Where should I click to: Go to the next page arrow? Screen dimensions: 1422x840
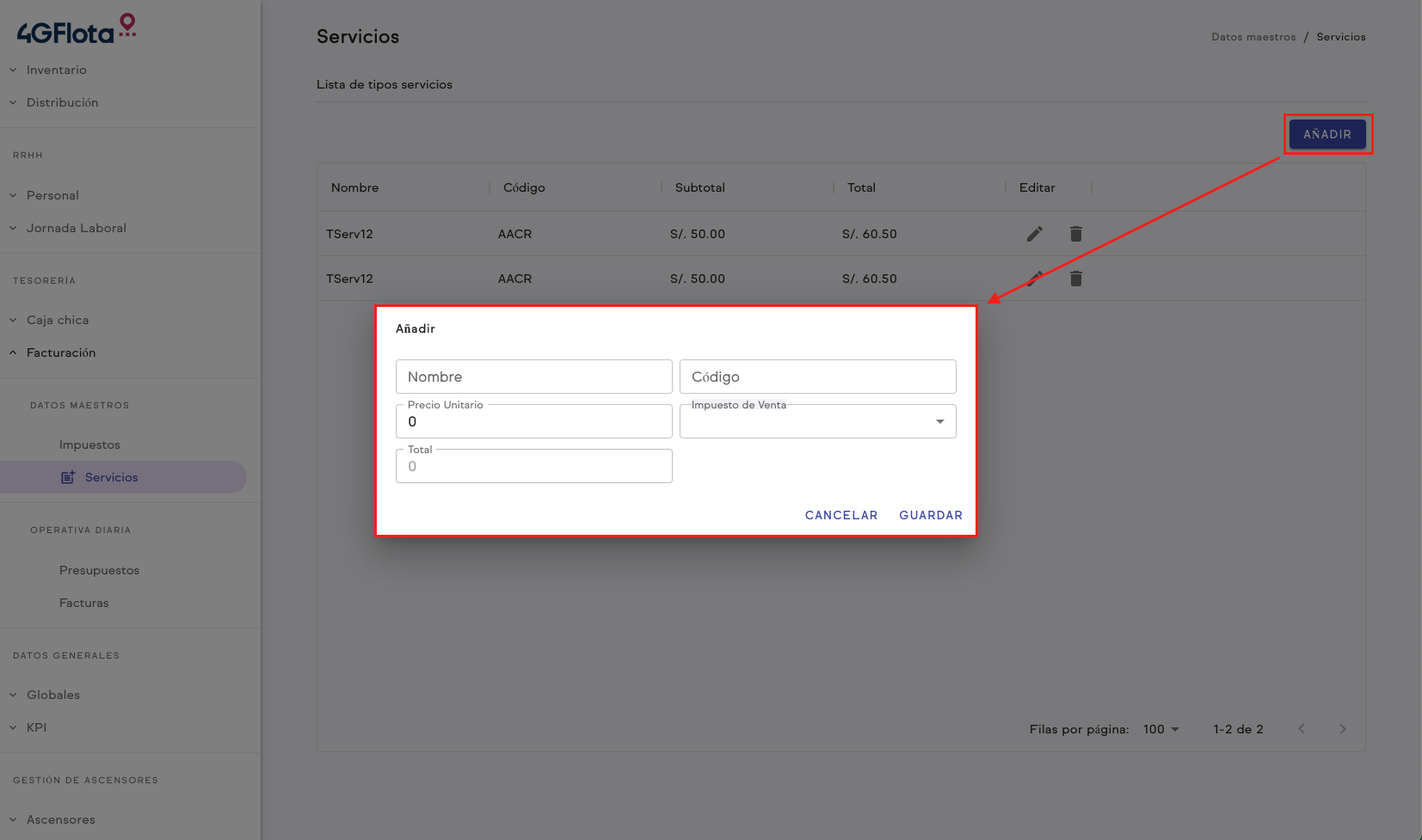1342,729
